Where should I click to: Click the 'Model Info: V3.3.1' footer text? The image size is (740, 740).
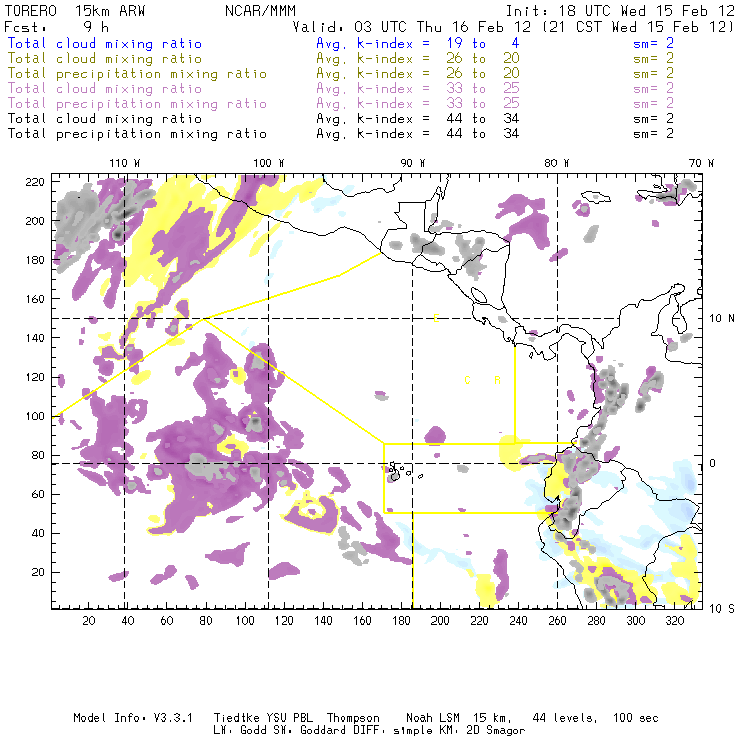tap(133, 718)
